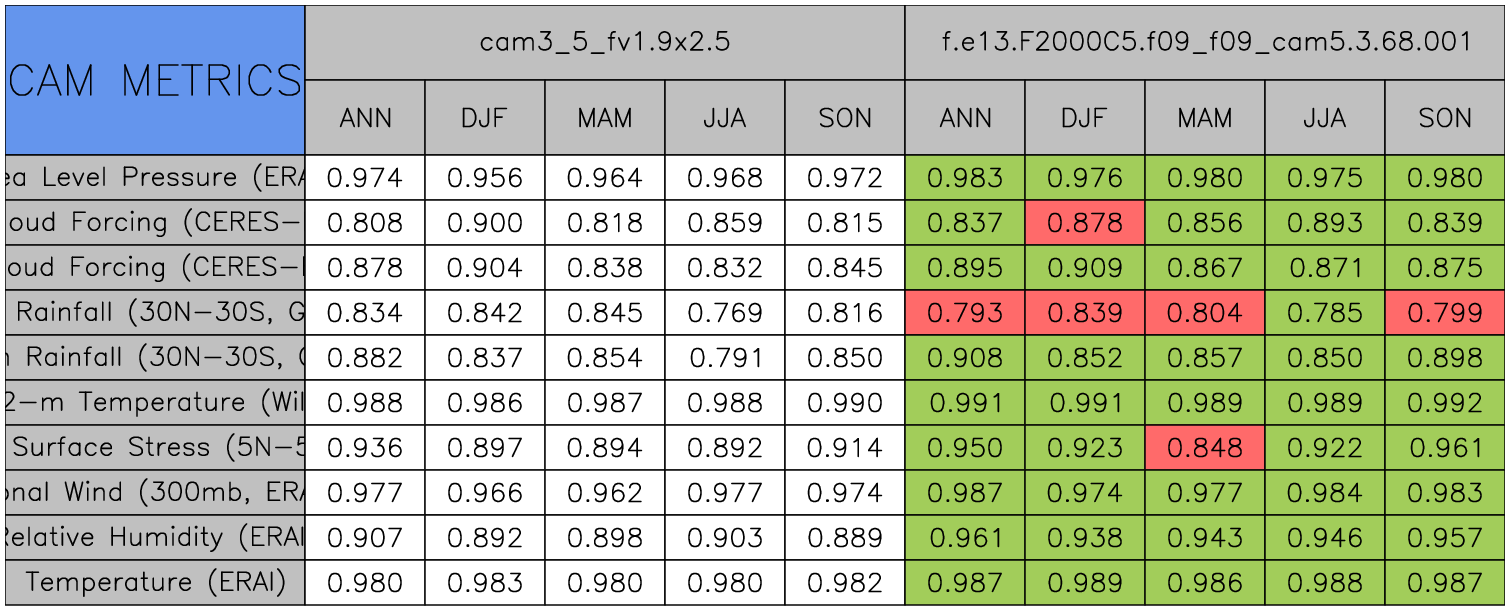The width and height of the screenshot is (1510, 611).
Task: Select the Relative Humidity (ERAI) row label
Action: click(155, 537)
